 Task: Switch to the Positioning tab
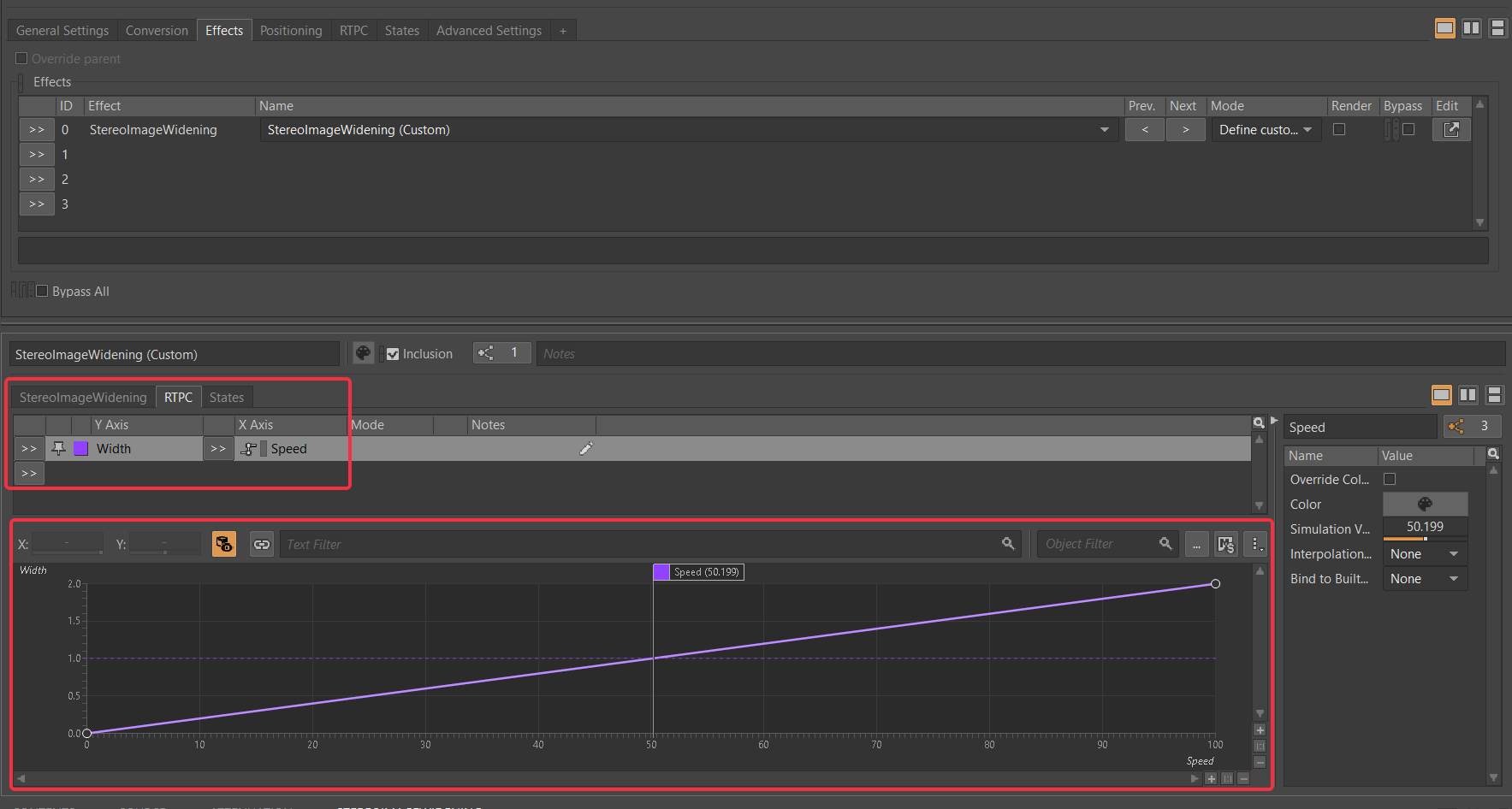click(x=291, y=30)
